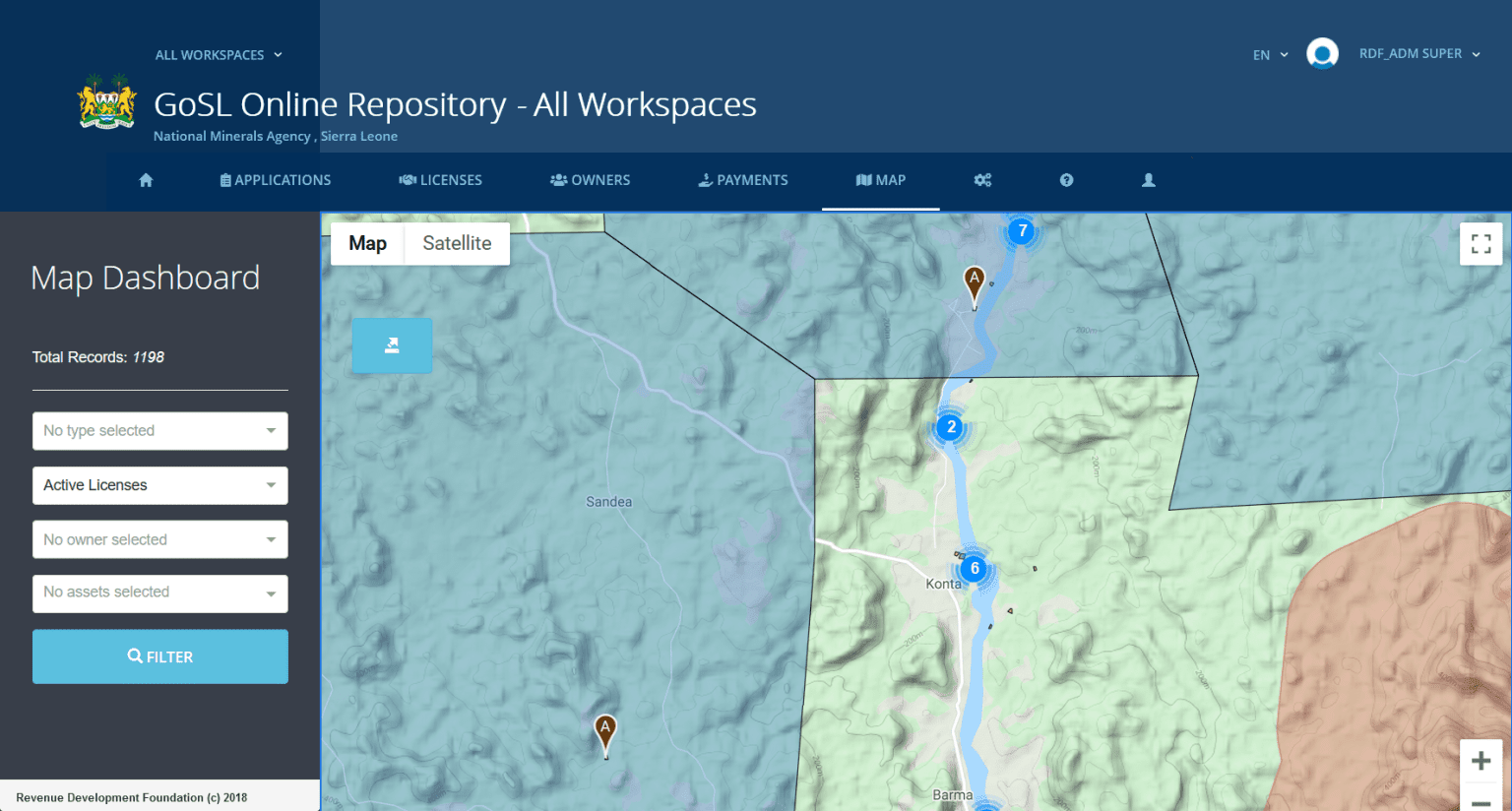Toggle fullscreen map view

pyautogui.click(x=1480, y=244)
